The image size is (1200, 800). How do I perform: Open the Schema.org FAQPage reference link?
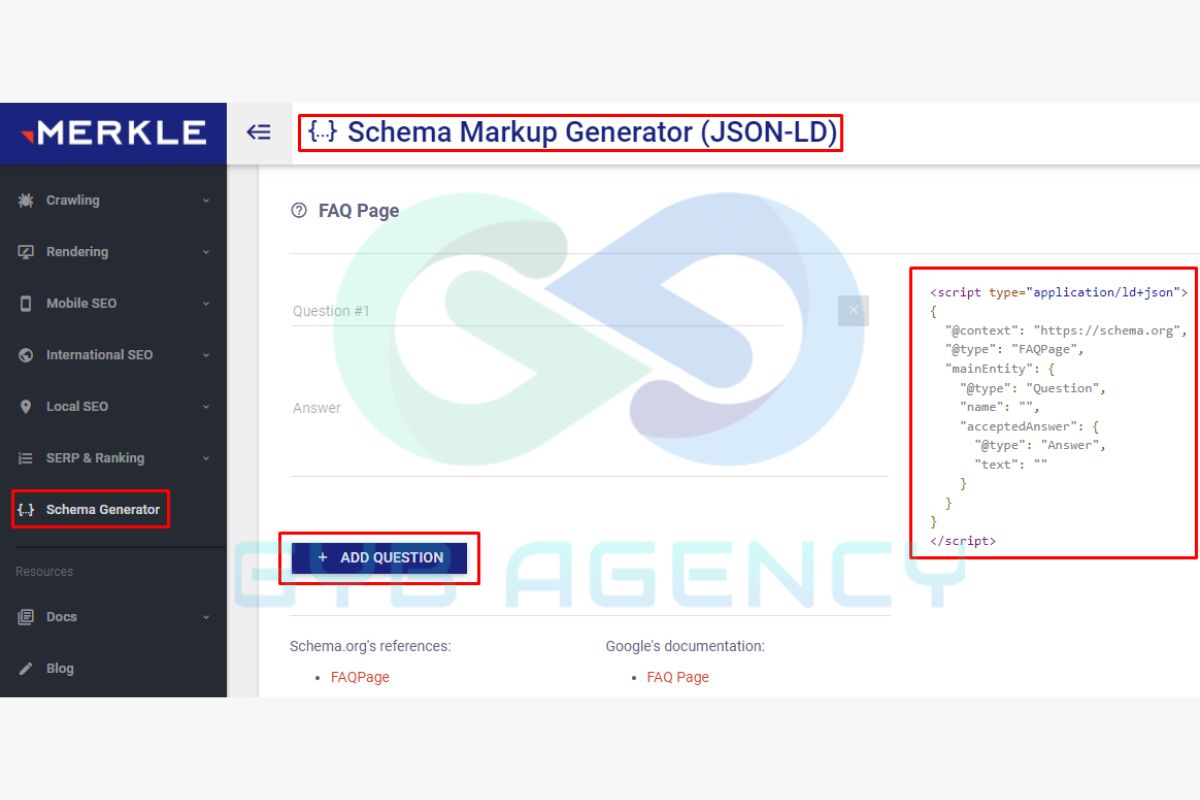pos(360,677)
